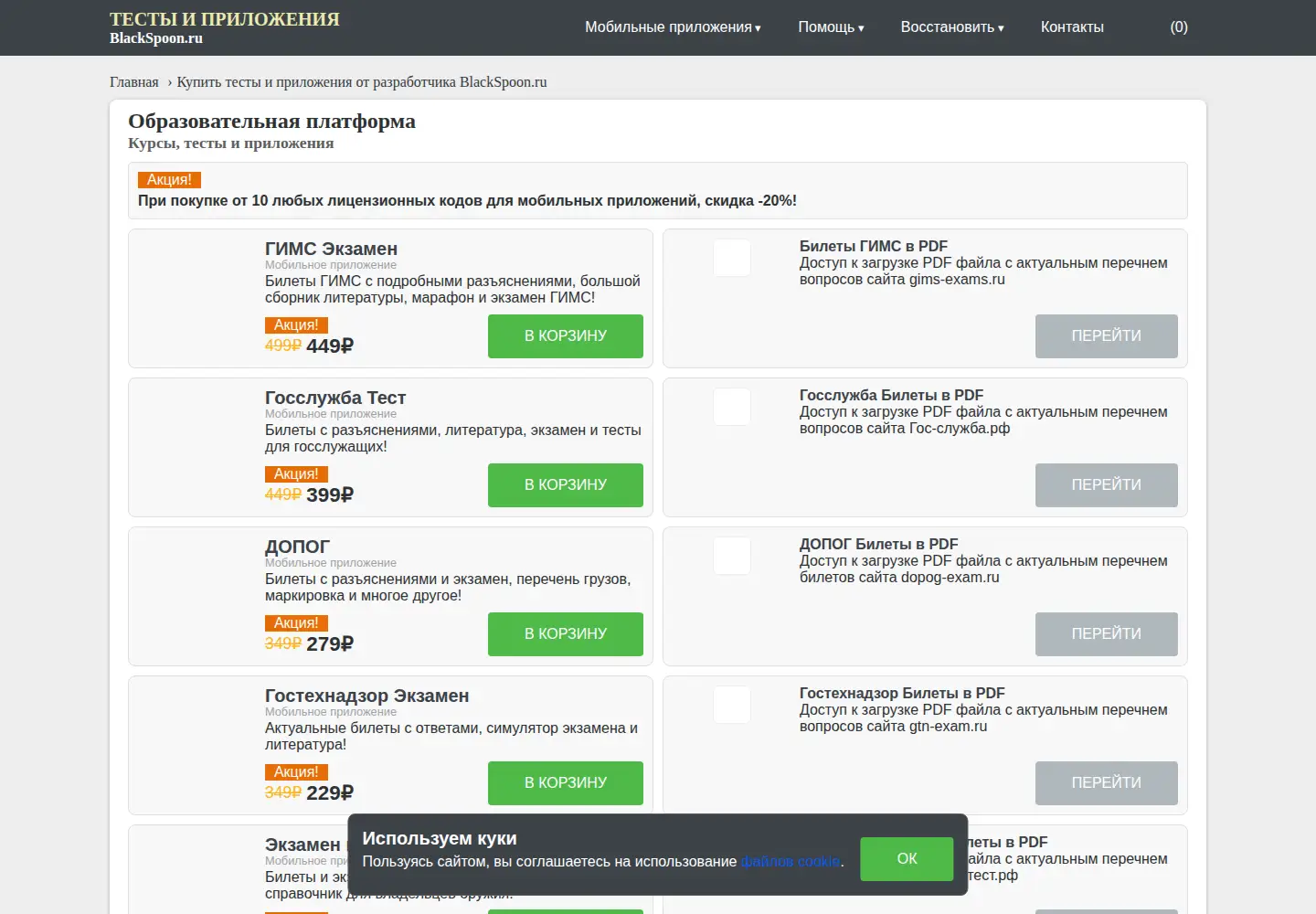Screen dimensions: 1316x914
Task: Add Гостехнадзор Экзамен to cart
Action: [x=566, y=783]
